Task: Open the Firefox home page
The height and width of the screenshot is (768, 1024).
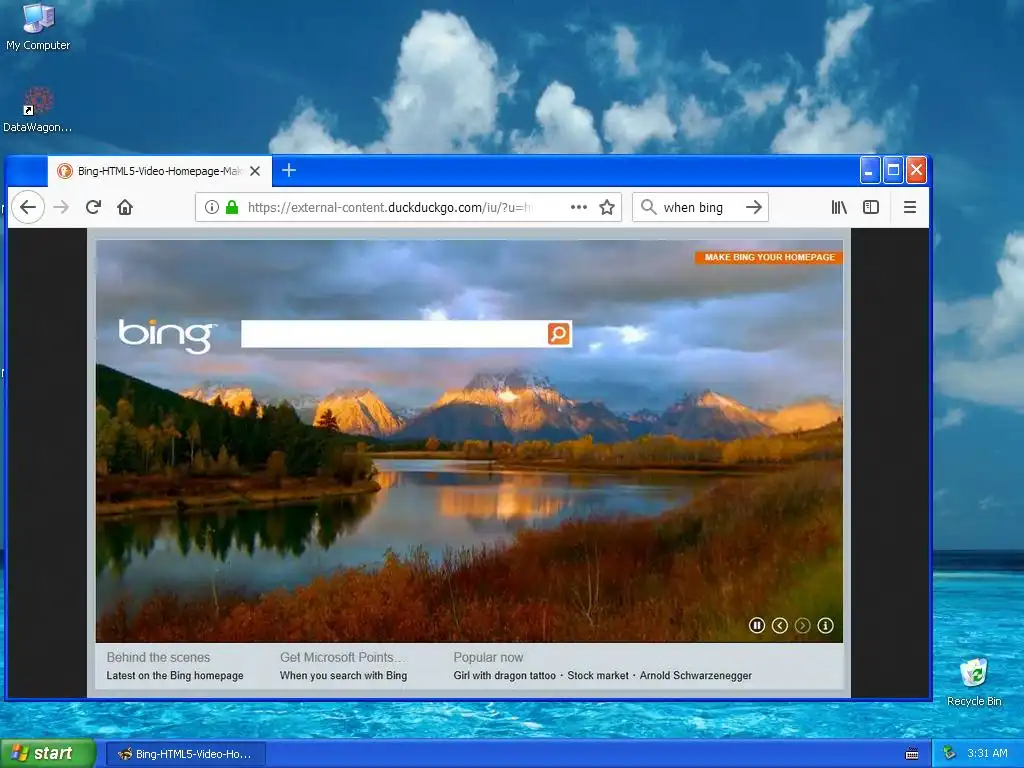Action: pos(125,208)
